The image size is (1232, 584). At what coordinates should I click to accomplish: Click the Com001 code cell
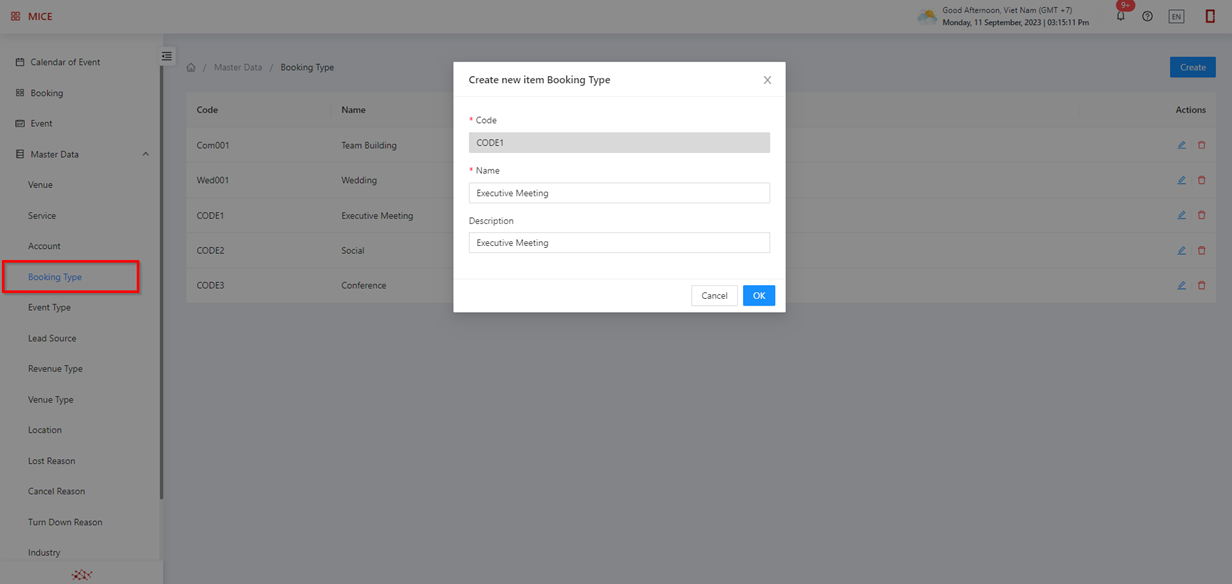click(x=213, y=145)
